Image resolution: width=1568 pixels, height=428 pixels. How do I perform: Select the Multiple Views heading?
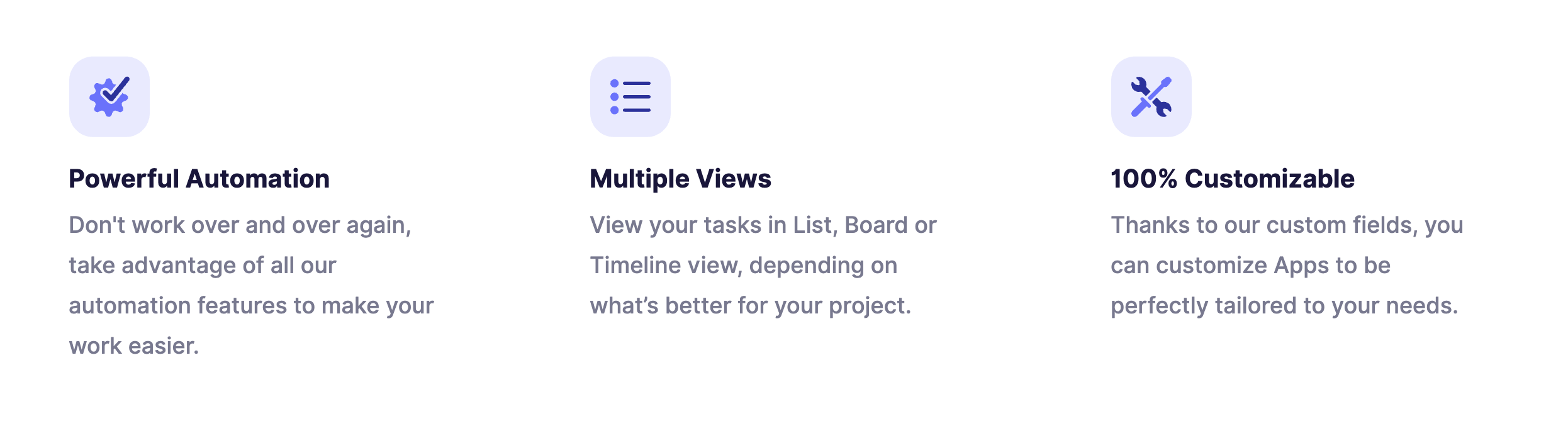click(x=681, y=179)
